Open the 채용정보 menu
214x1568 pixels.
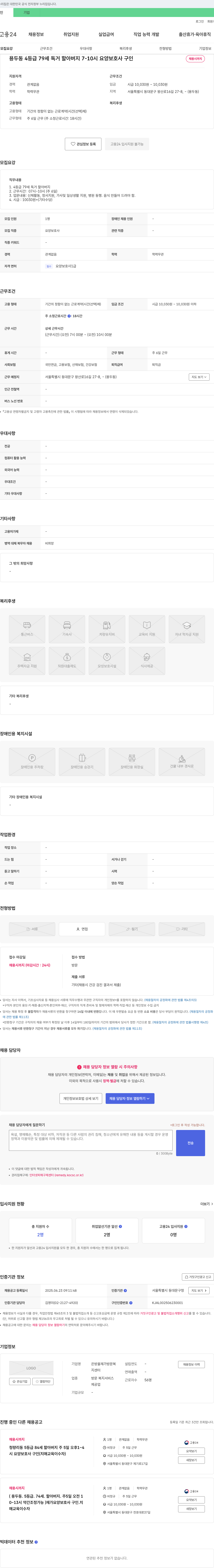[x=36, y=35]
